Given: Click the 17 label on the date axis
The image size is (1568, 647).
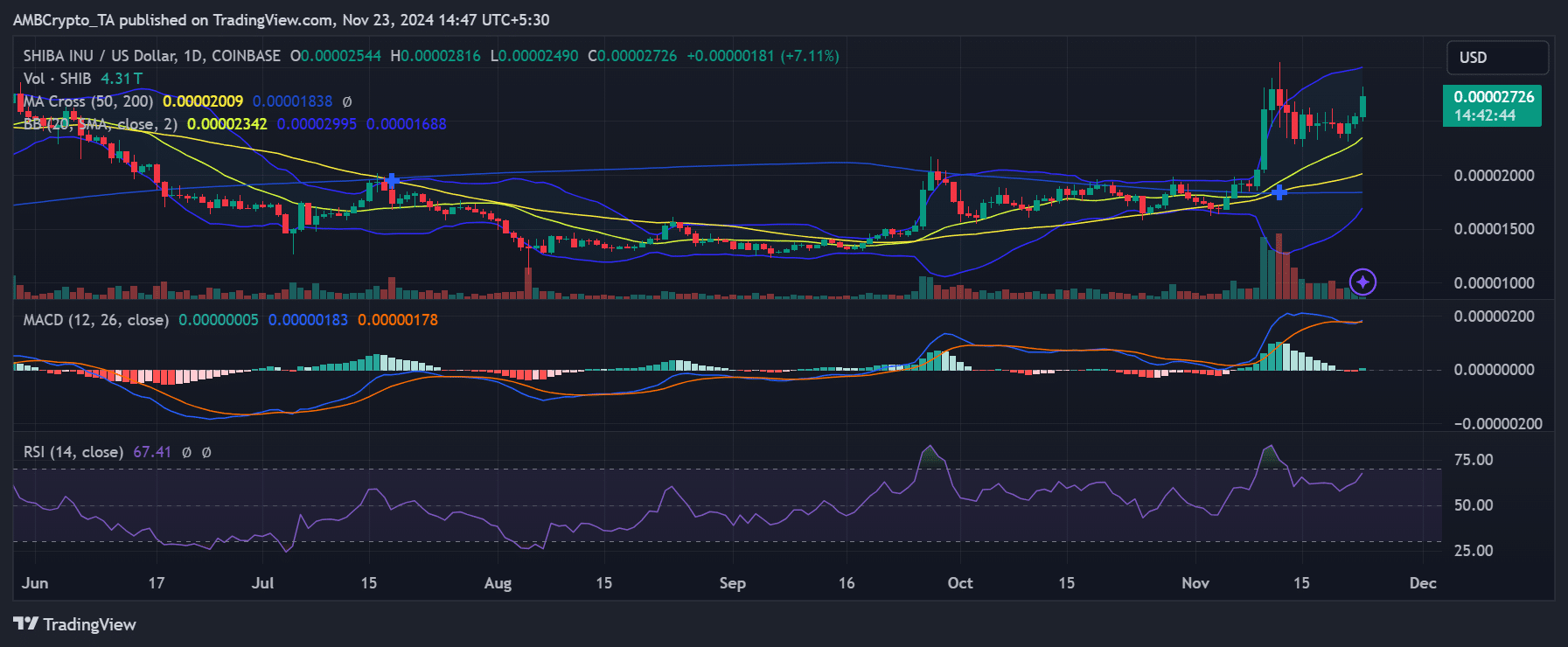Looking at the screenshot, I should tap(157, 583).
